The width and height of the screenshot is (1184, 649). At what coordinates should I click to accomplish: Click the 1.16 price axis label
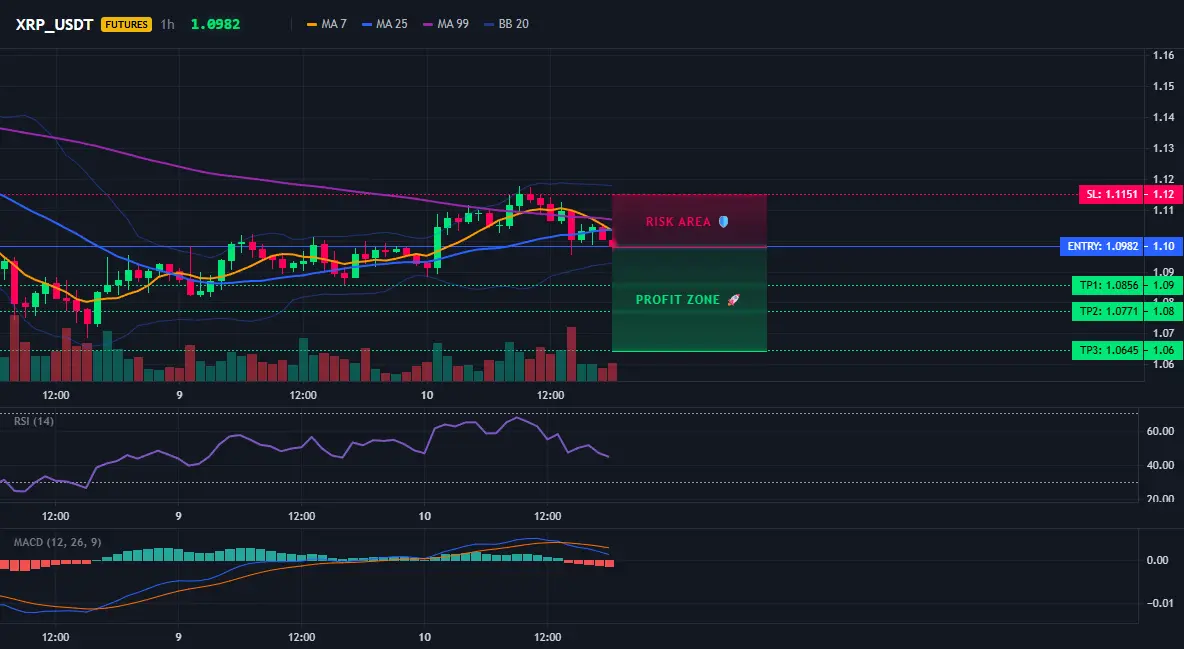click(1164, 55)
